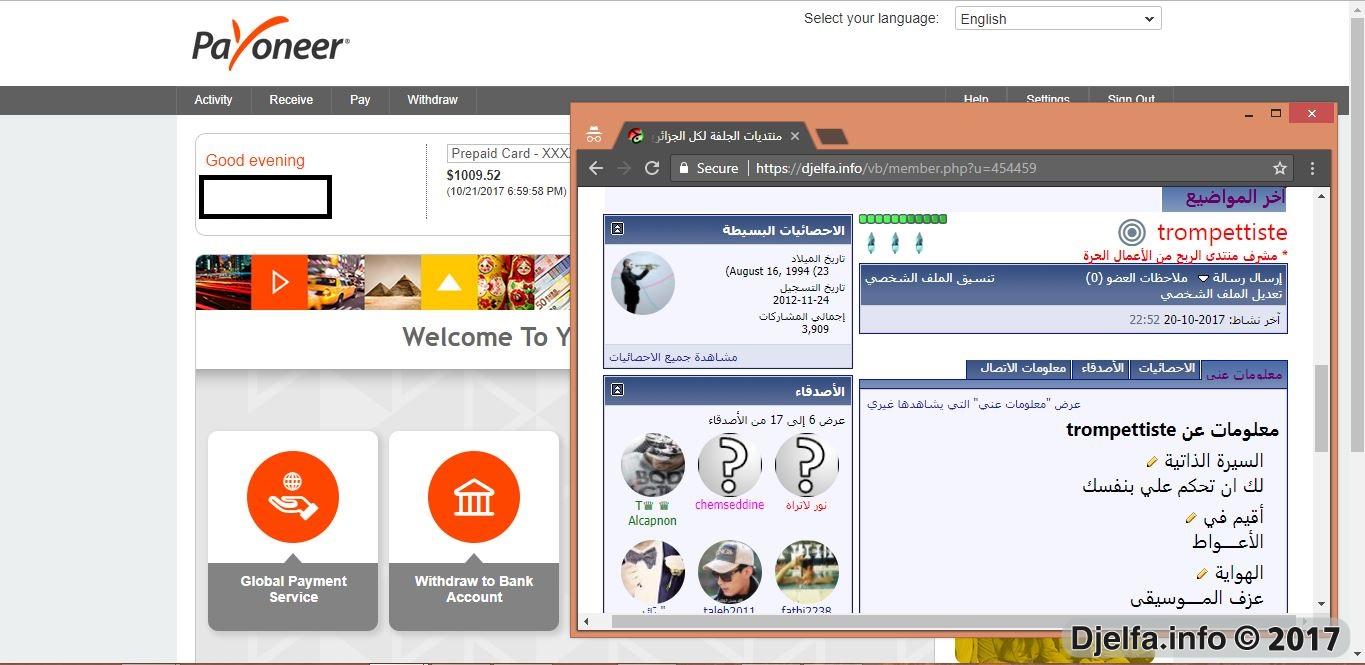This screenshot has height=665, width=1365.
Task: Bookmark the page with star icon
Action: [x=1279, y=168]
